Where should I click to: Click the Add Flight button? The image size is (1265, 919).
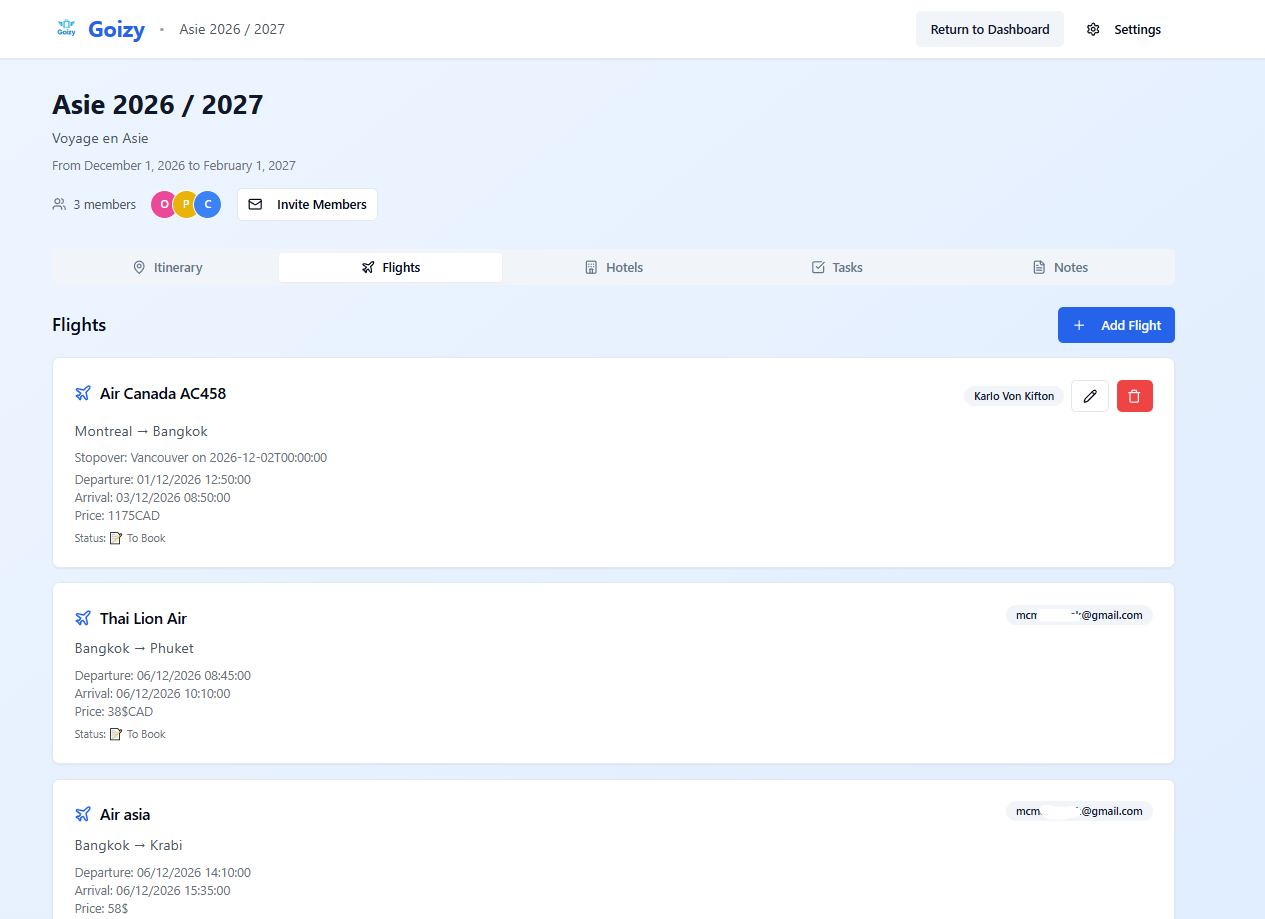1116,325
